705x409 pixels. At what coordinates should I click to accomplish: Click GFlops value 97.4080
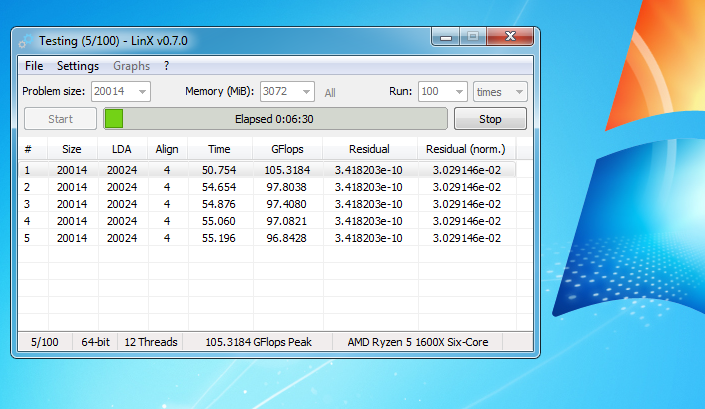click(286, 204)
